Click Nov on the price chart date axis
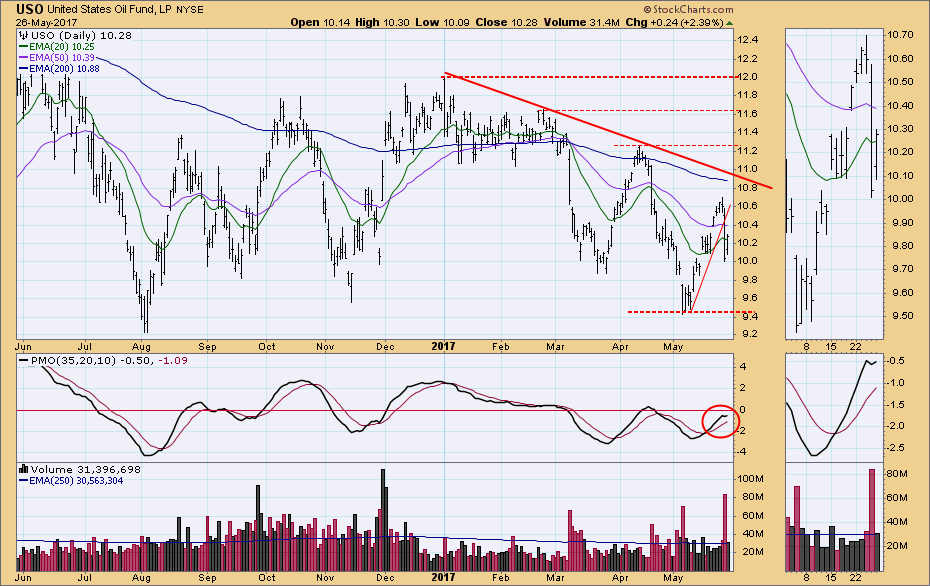Screen dimensions: 930x586 (x=325, y=346)
